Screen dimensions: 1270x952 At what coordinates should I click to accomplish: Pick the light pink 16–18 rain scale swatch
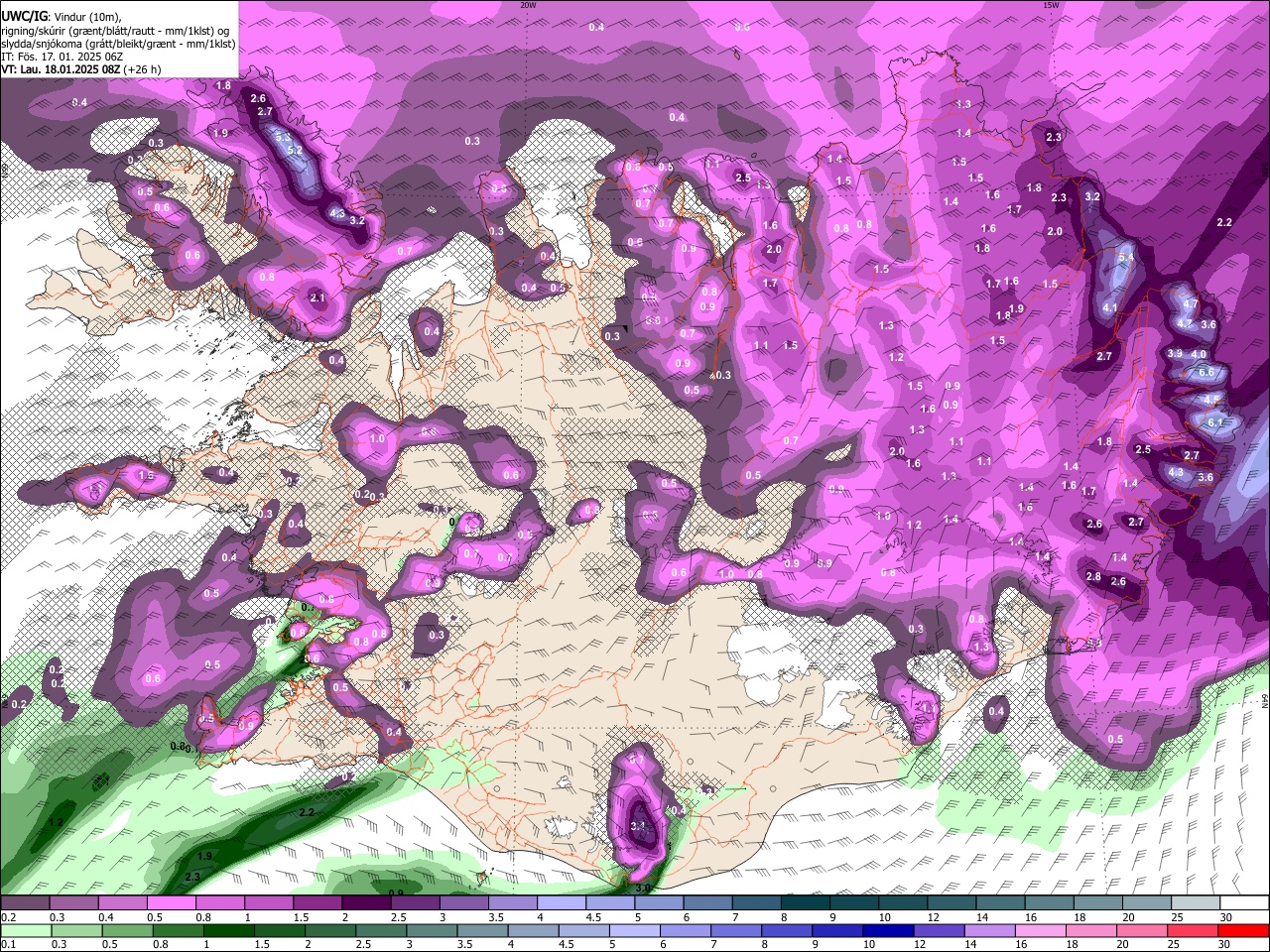tap(1043, 931)
